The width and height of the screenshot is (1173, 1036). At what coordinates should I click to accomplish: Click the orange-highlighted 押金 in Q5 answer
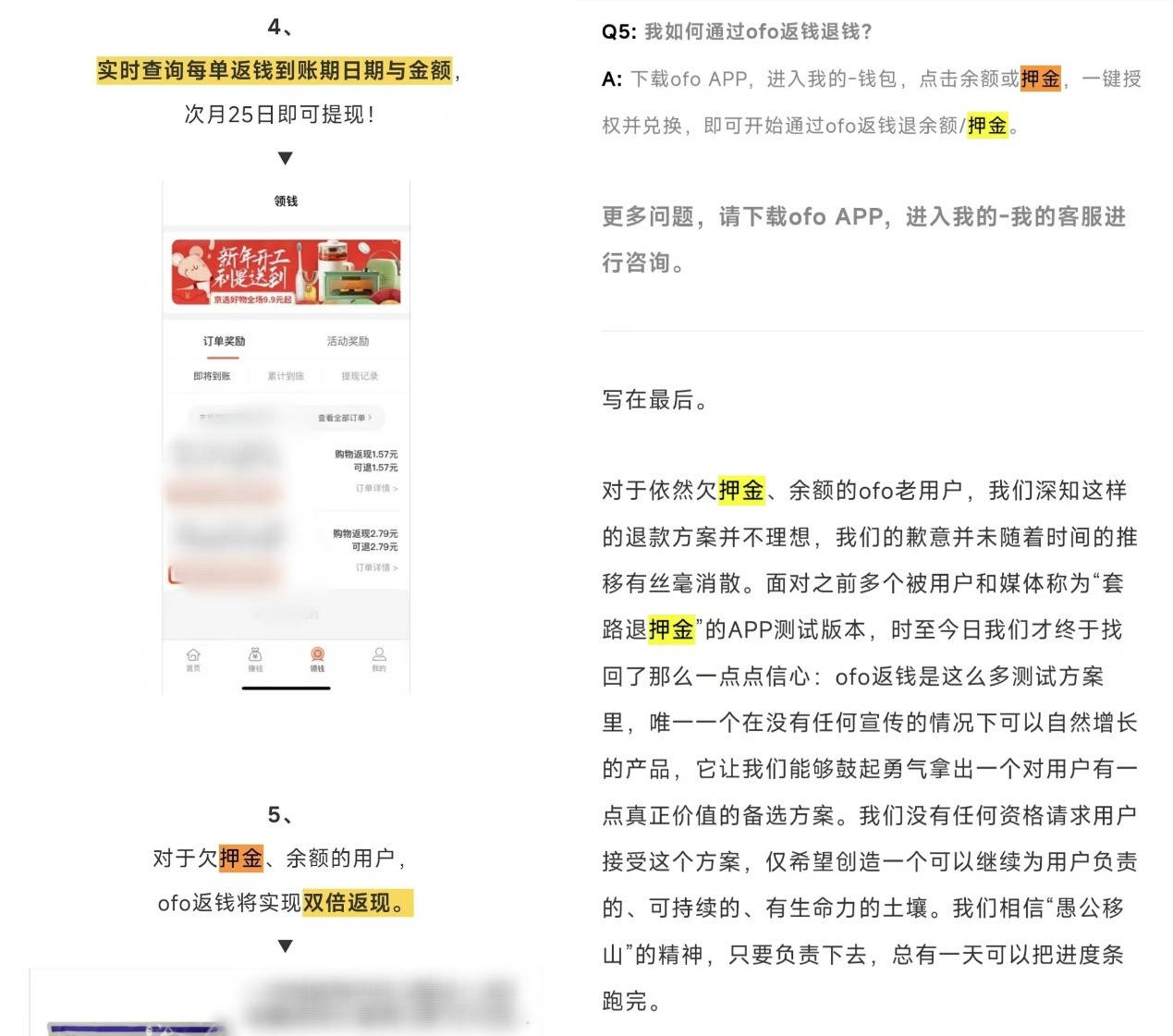[1040, 79]
